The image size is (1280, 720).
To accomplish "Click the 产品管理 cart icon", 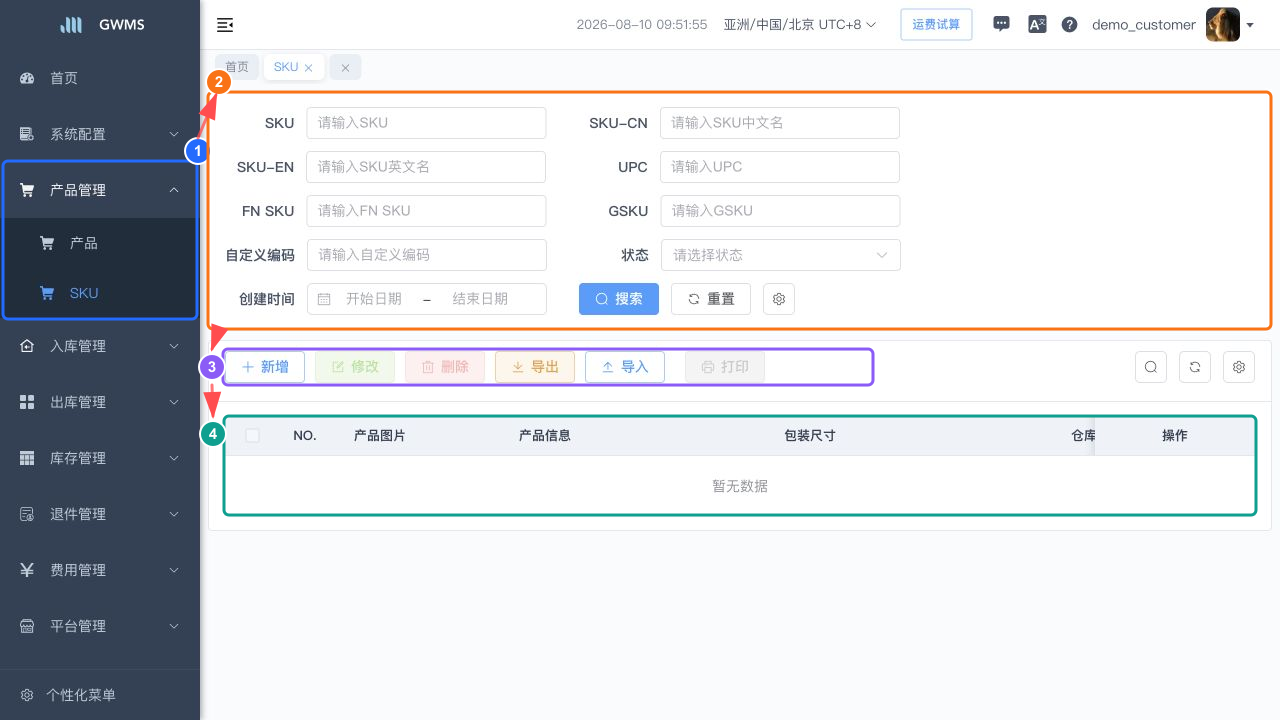I will pyautogui.click(x=27, y=190).
